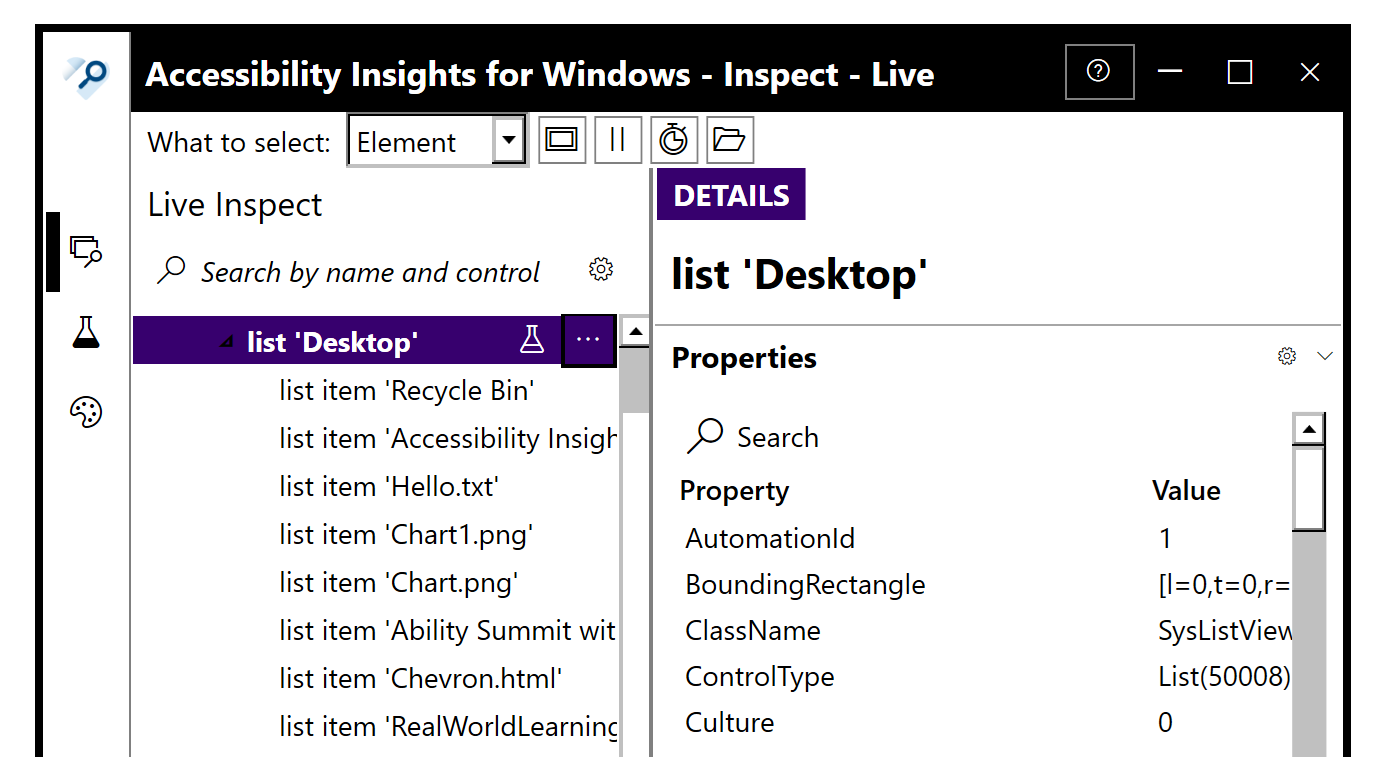Run tests via flask on list 'Desktop'
The height and width of the screenshot is (757, 1376).
point(532,341)
